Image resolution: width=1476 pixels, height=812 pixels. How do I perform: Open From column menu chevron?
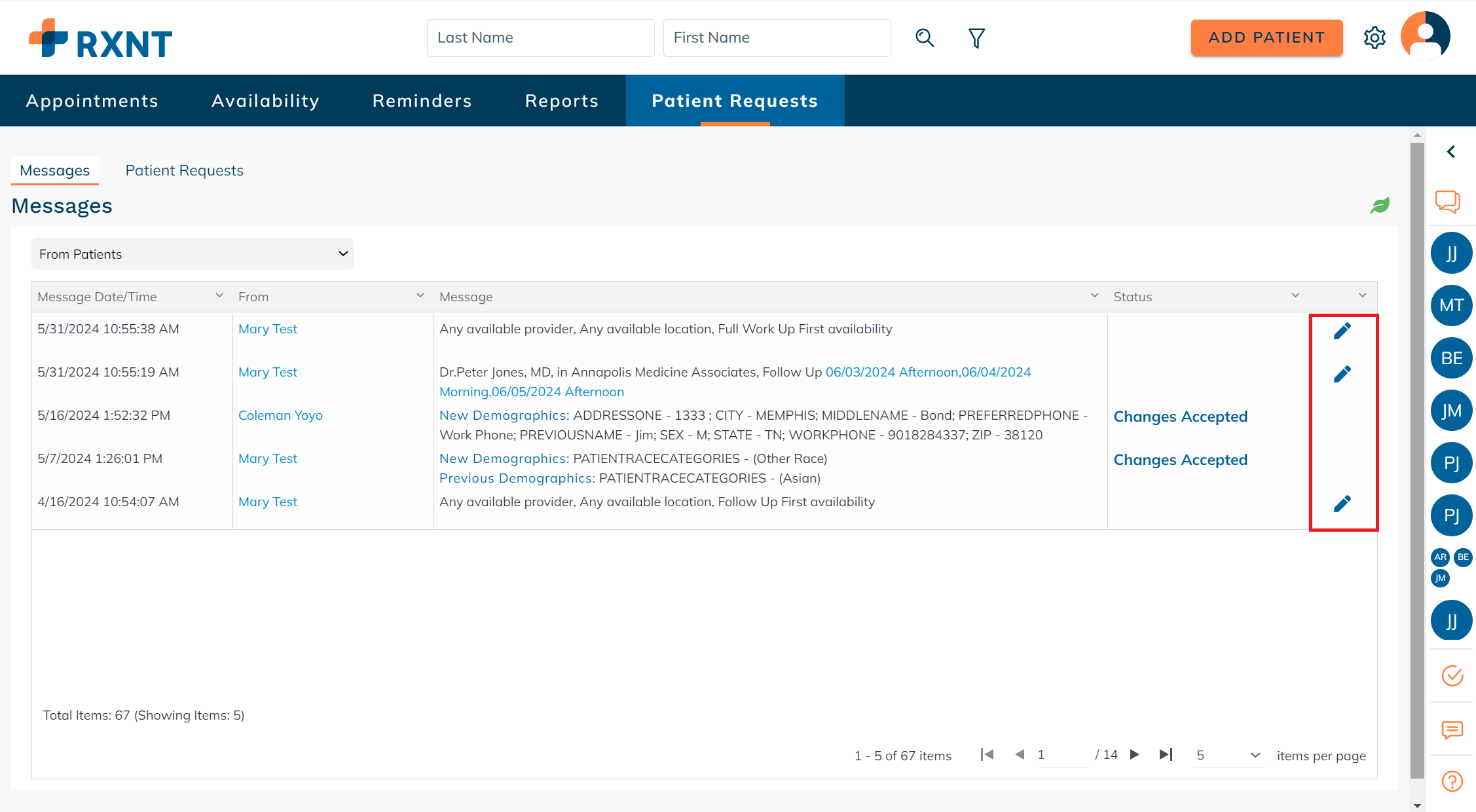(420, 296)
